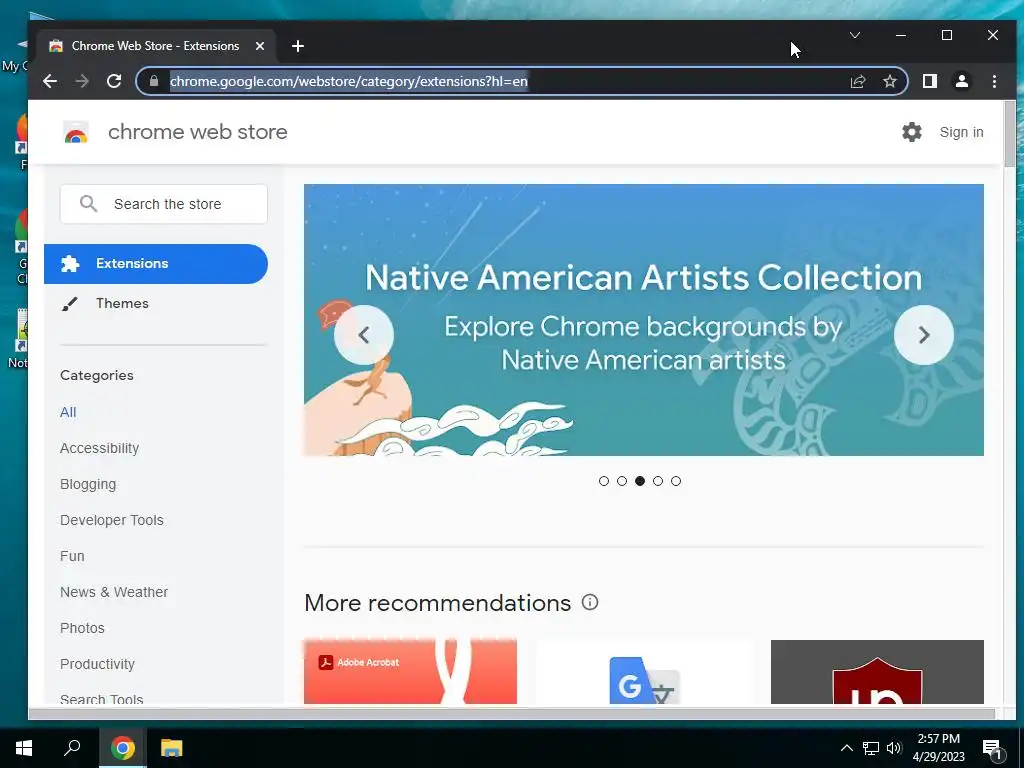
Task: Close the Chrome Web Store tab
Action: point(260,46)
